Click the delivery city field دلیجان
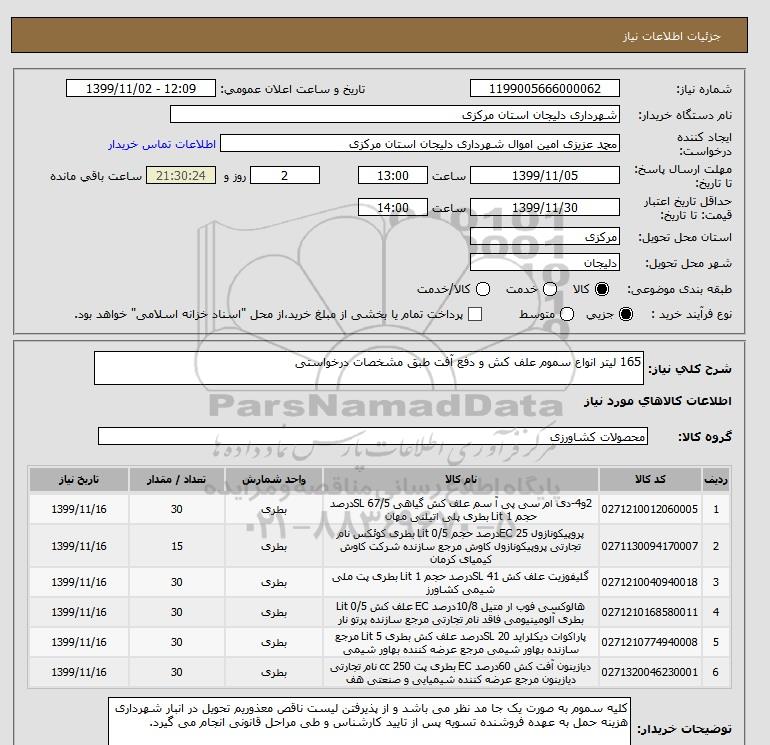 [545, 263]
